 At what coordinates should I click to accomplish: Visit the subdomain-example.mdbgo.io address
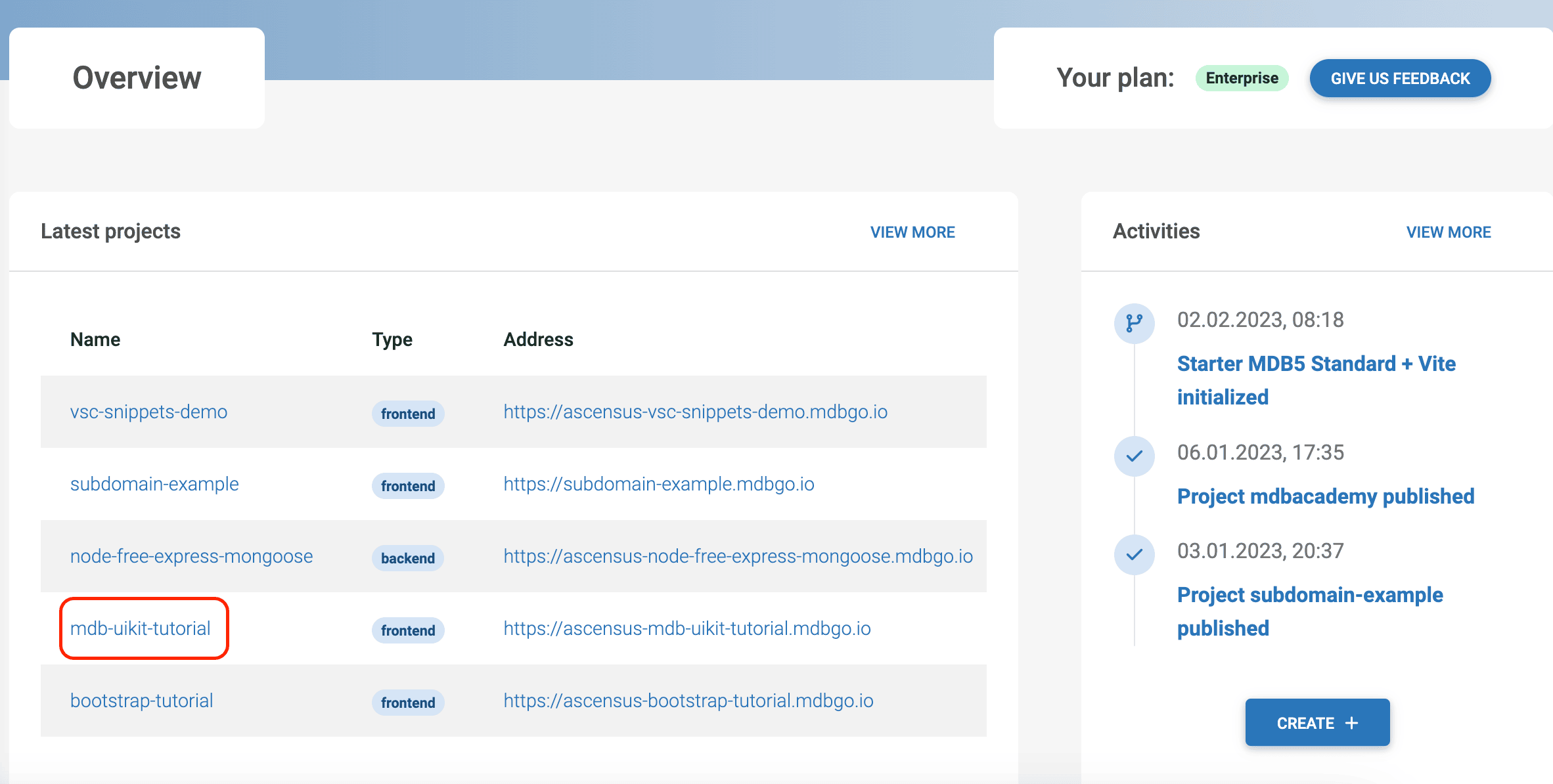658,484
